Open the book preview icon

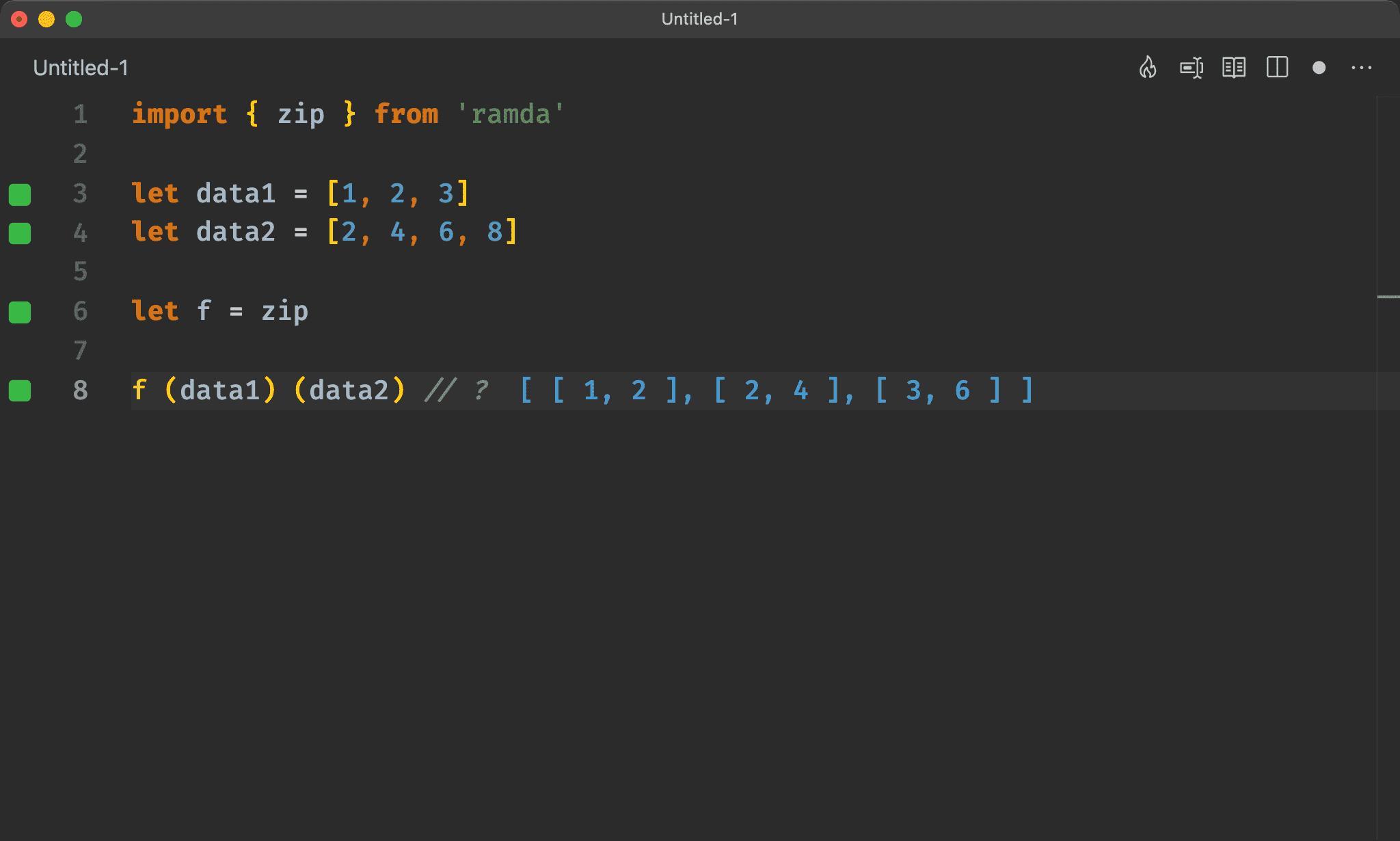click(x=1234, y=68)
